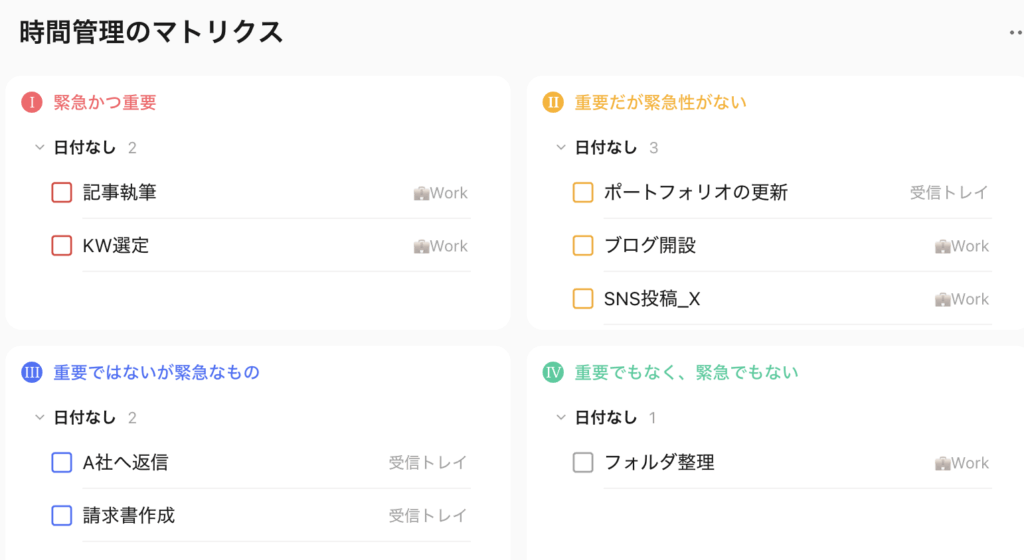The width and height of the screenshot is (1024, 560).
Task: Tick the A社へ返信 checkbox
Action: (62, 463)
